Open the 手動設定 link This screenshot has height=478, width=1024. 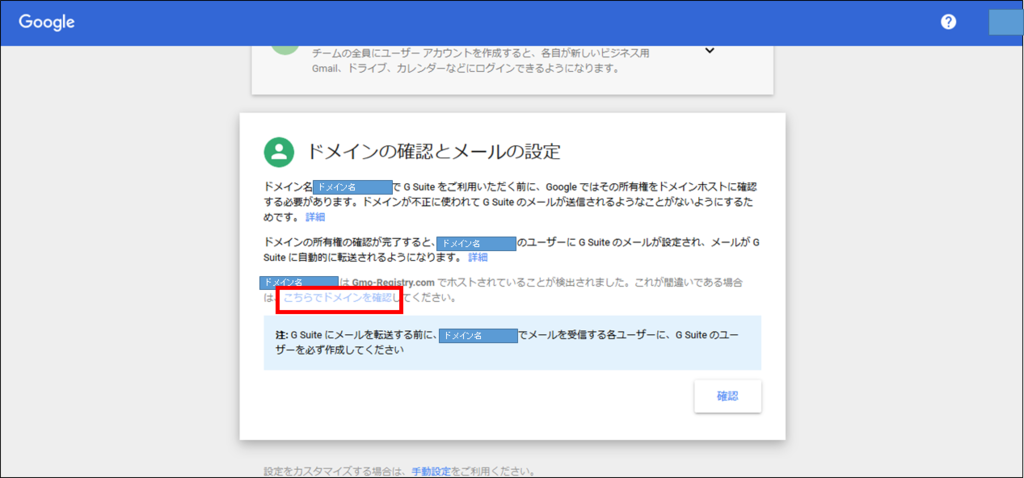(x=431, y=471)
